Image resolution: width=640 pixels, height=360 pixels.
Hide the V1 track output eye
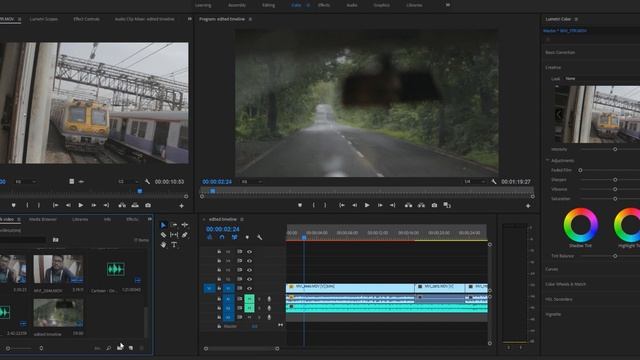click(249, 289)
